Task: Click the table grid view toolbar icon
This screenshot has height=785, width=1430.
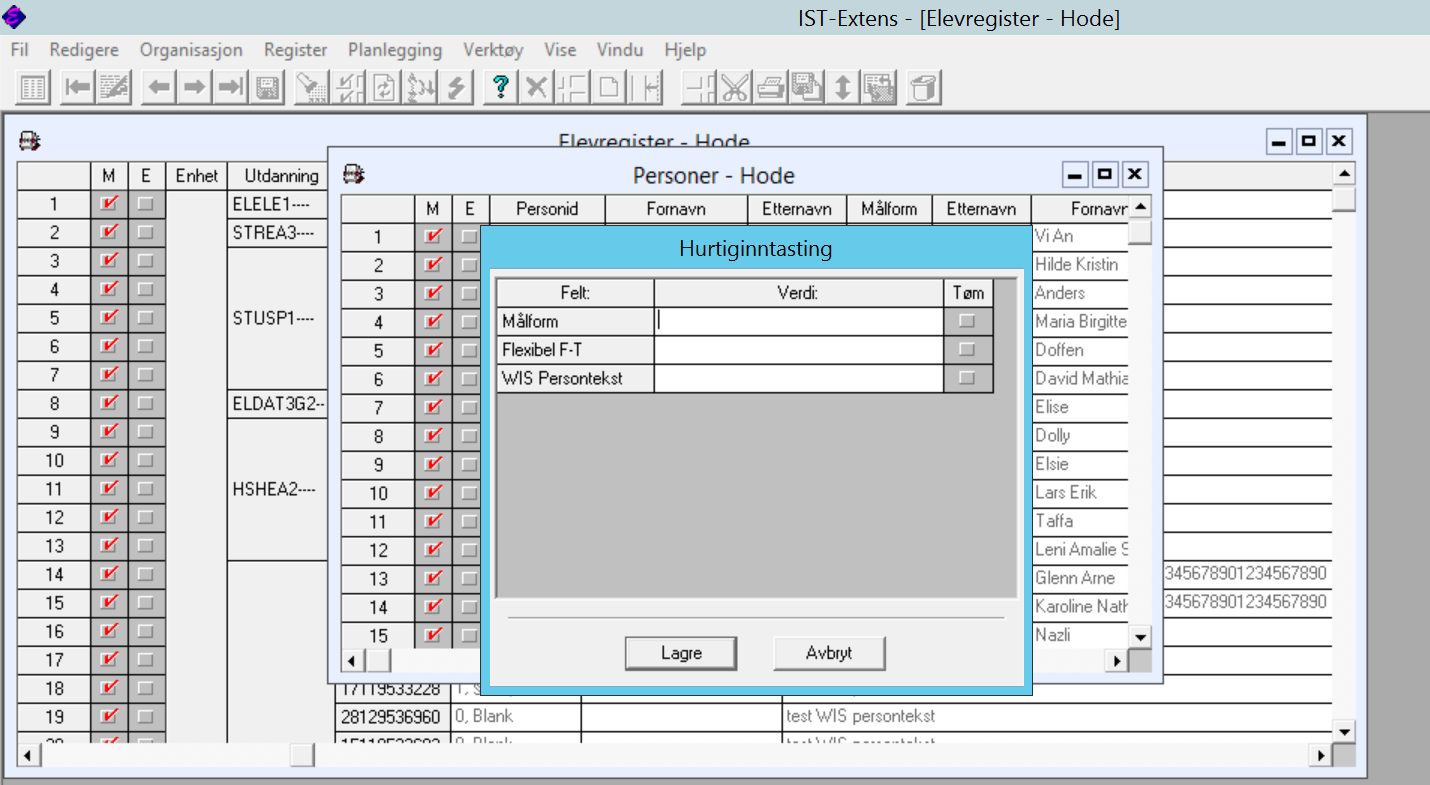Action: pos(33,88)
